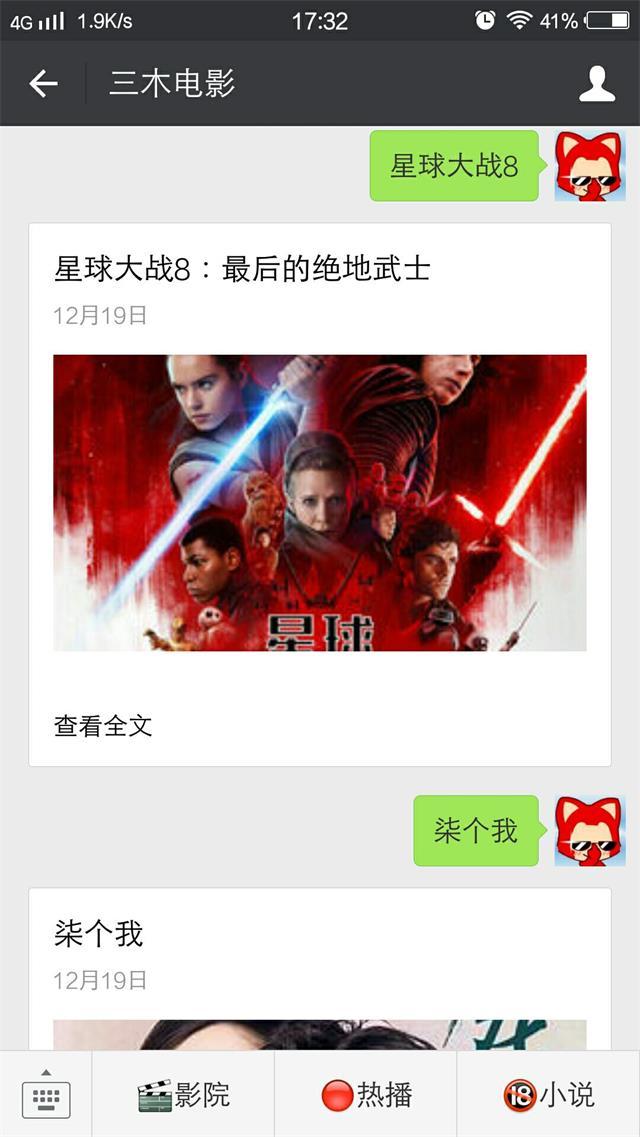Image resolution: width=640 pixels, height=1137 pixels.
Task: Open the 热播 menu
Action: tap(366, 1094)
